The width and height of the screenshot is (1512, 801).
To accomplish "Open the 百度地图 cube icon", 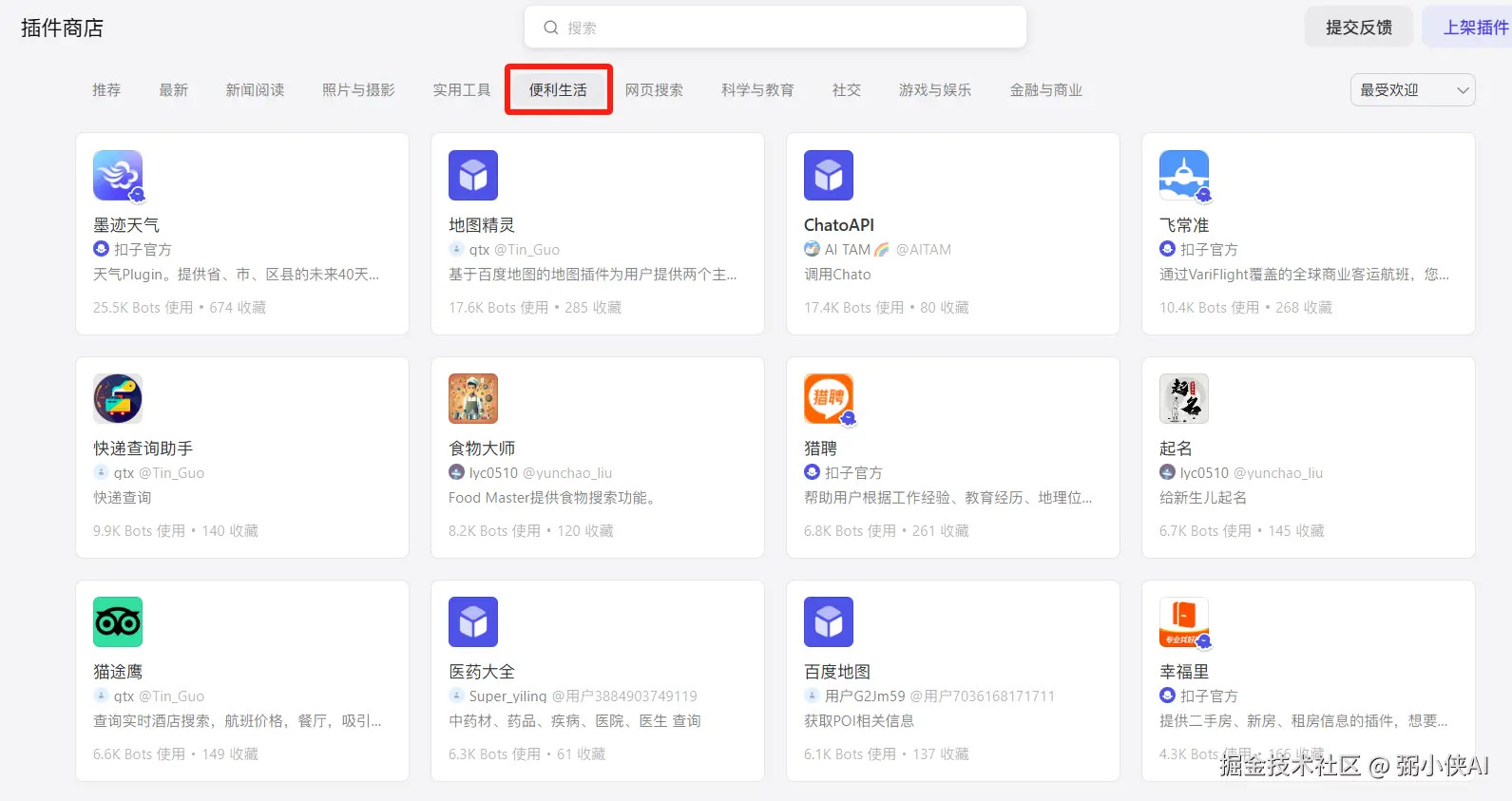I will pos(829,621).
